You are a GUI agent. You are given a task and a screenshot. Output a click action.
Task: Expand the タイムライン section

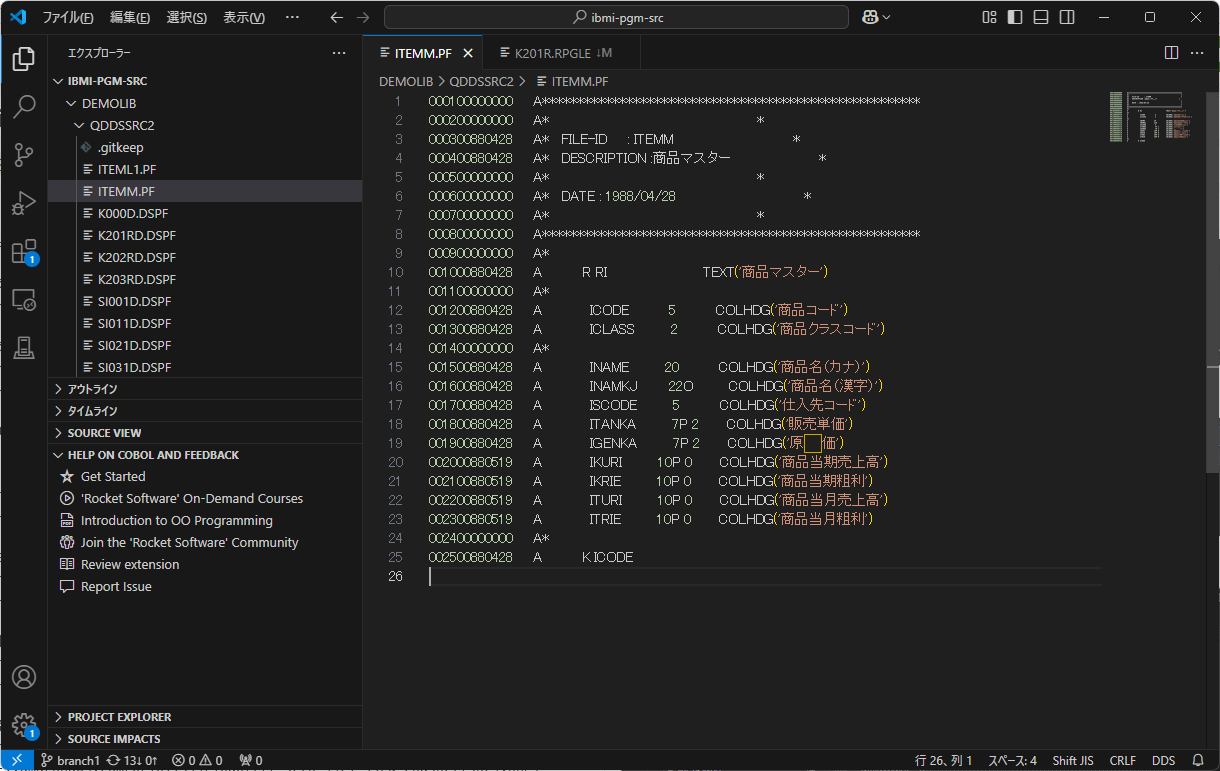(205, 411)
